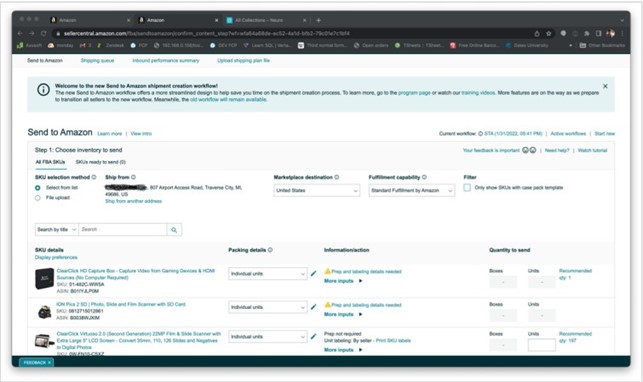Screen dimensions: 643x382
Task: Bookmark this page with the star icon
Action: (549, 34)
